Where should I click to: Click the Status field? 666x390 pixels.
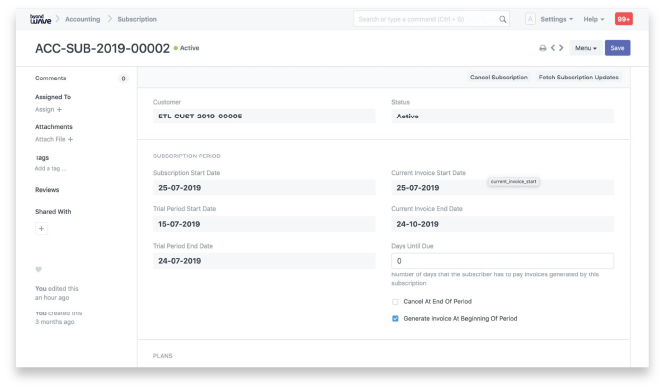[x=502, y=116]
